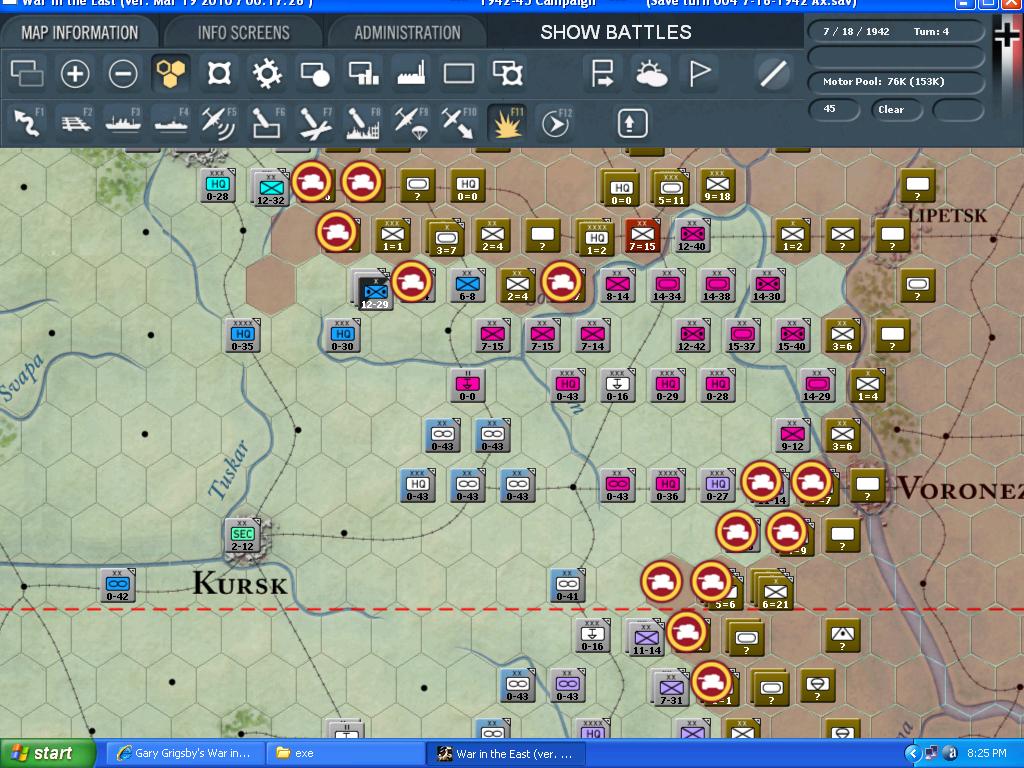This screenshot has height=768, width=1024.
Task: Select F5 air reconnaissance mode
Action: pyautogui.click(x=219, y=123)
